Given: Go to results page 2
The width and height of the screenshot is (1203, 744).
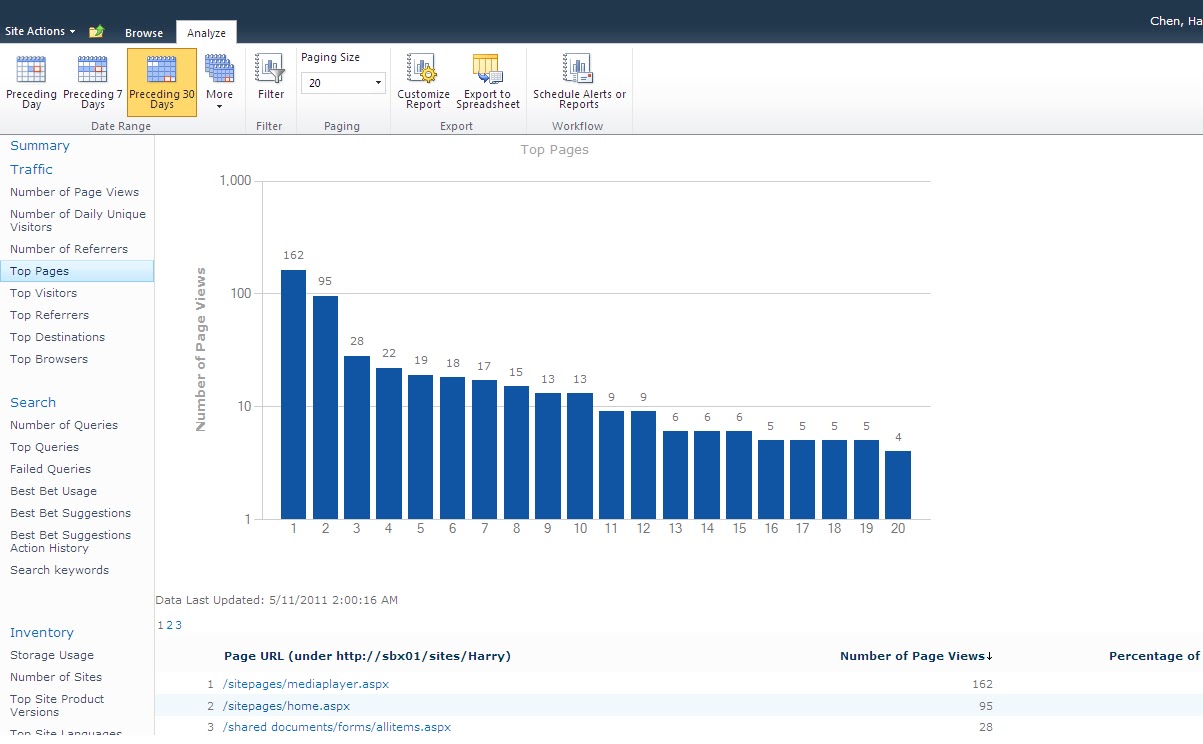Looking at the screenshot, I should [x=166, y=623].
